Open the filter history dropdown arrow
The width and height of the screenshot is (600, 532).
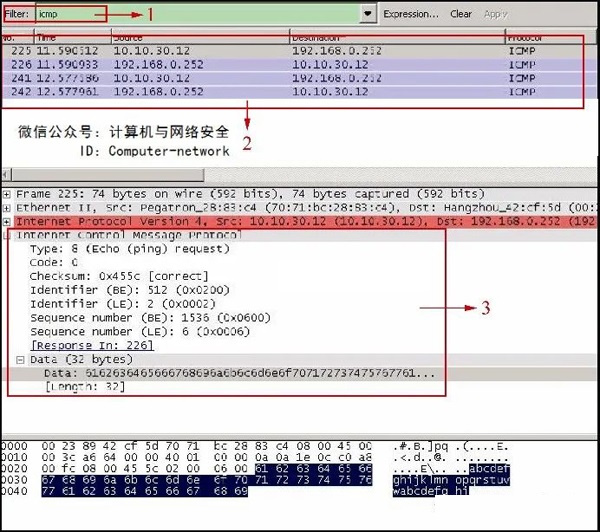[x=368, y=14]
